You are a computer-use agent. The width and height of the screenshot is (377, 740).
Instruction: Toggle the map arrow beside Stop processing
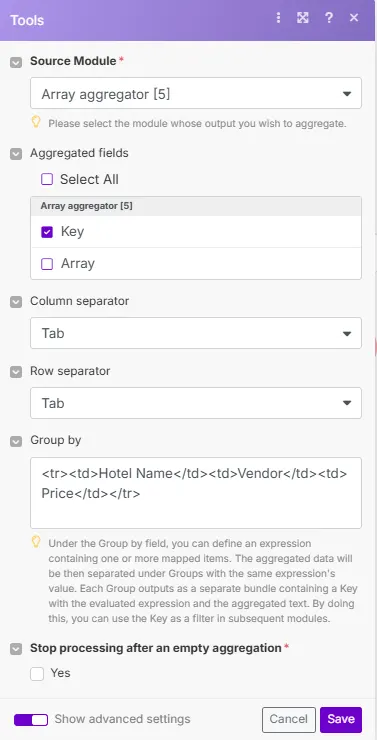pos(16,649)
